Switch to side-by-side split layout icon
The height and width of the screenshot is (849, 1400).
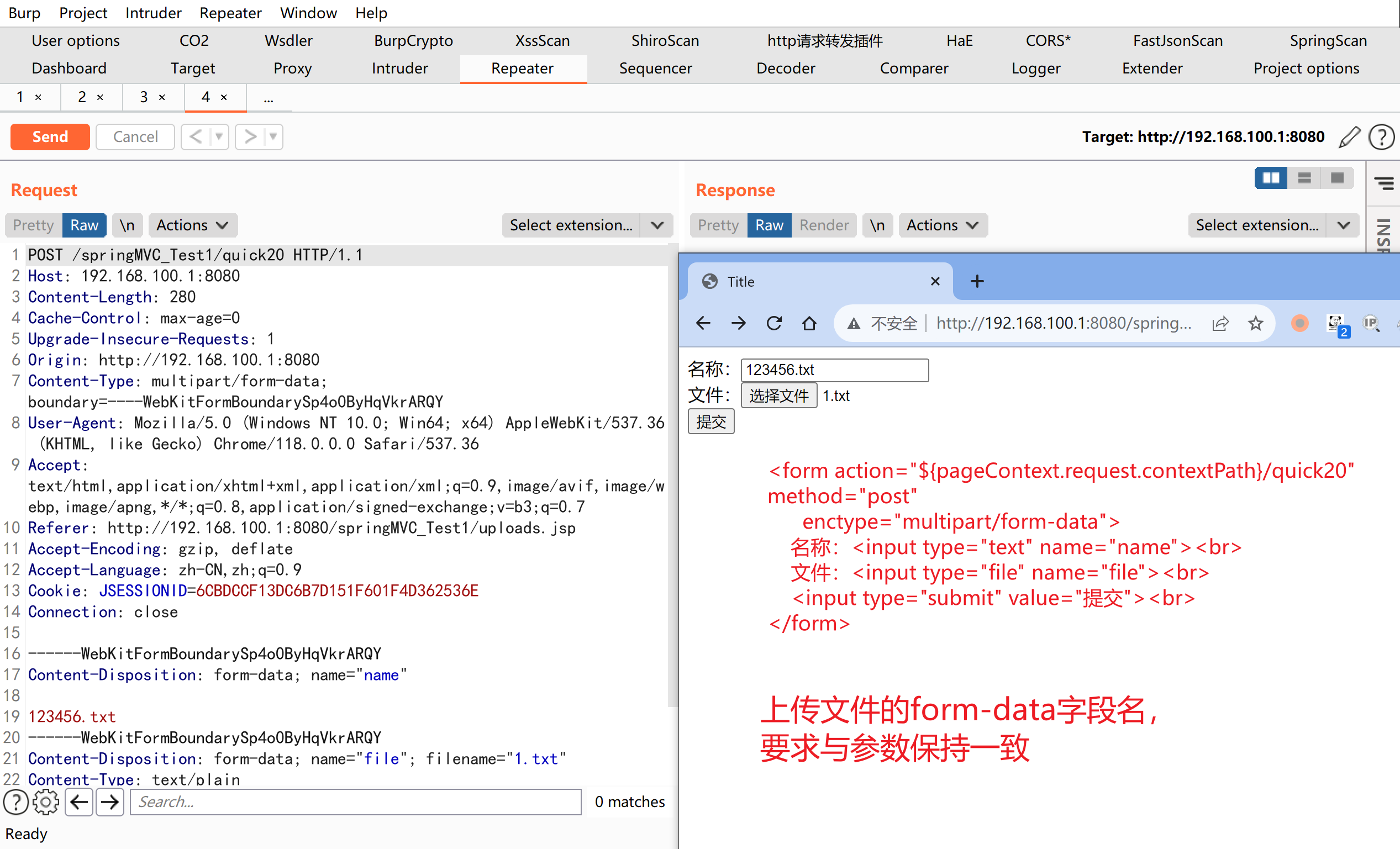1271,178
